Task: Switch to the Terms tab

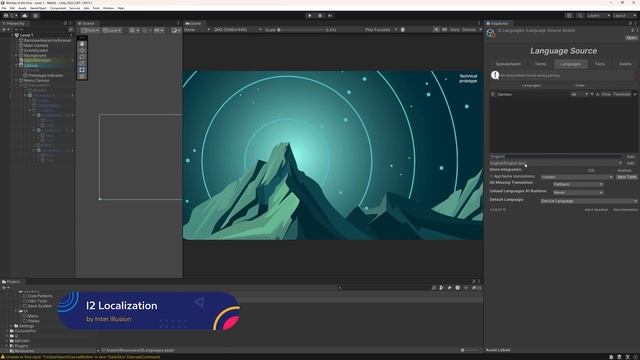Action: coord(540,64)
